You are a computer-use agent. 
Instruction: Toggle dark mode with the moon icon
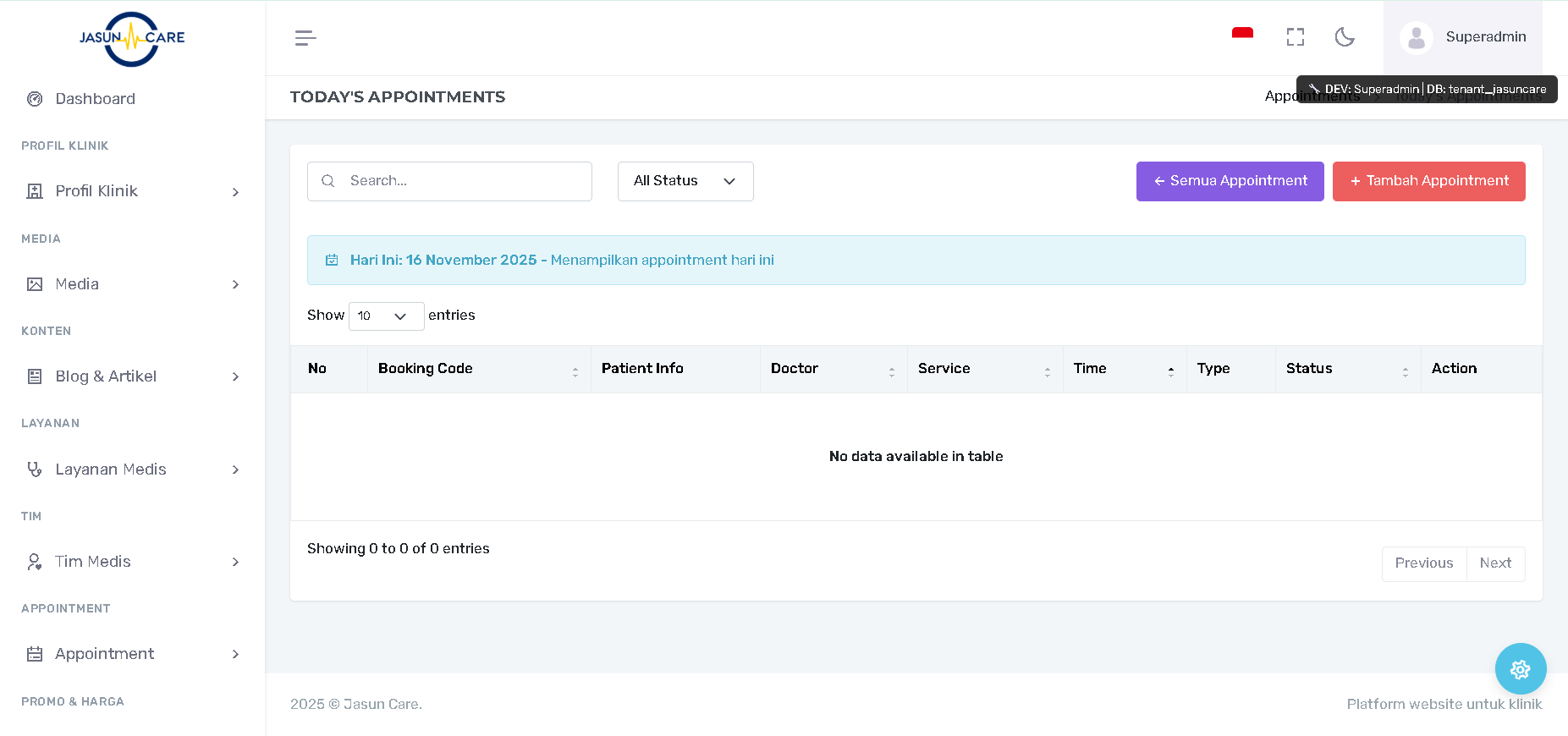point(1345,37)
